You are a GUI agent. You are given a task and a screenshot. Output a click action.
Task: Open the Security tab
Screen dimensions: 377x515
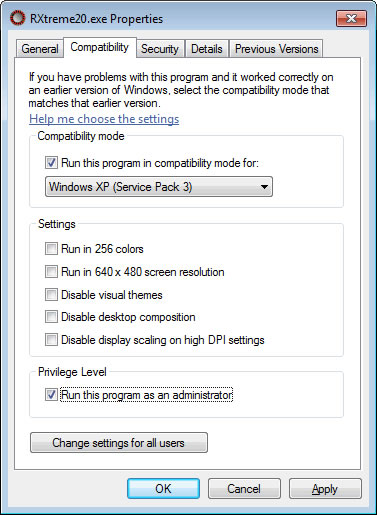point(160,49)
